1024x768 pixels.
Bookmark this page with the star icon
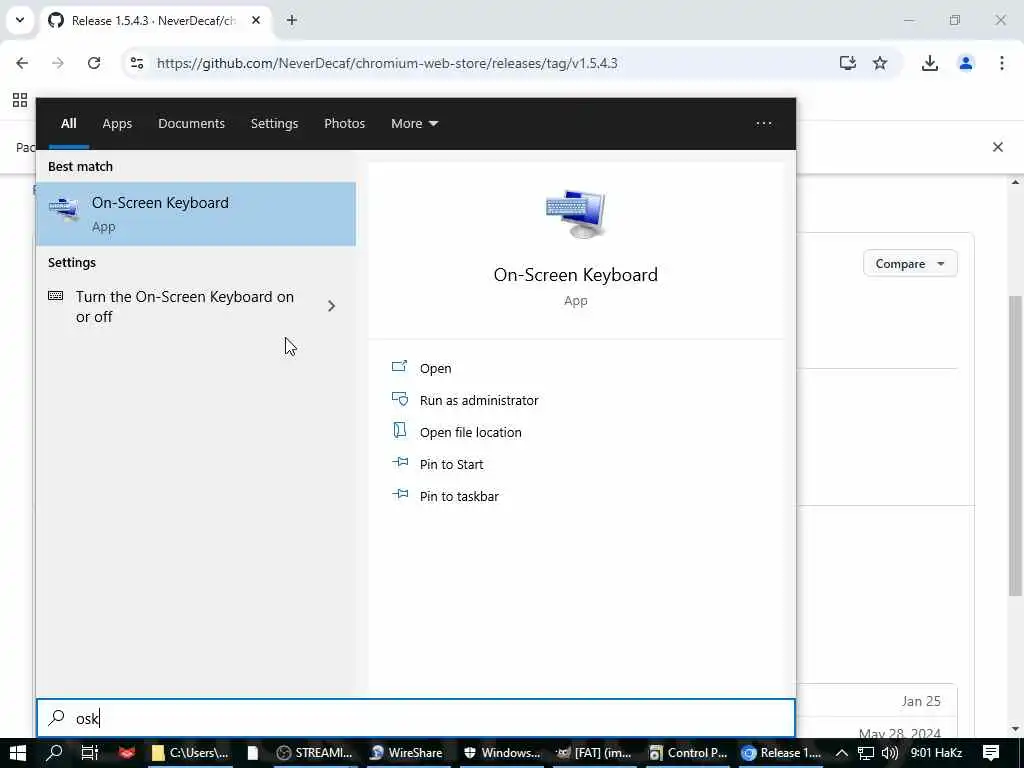tap(880, 63)
